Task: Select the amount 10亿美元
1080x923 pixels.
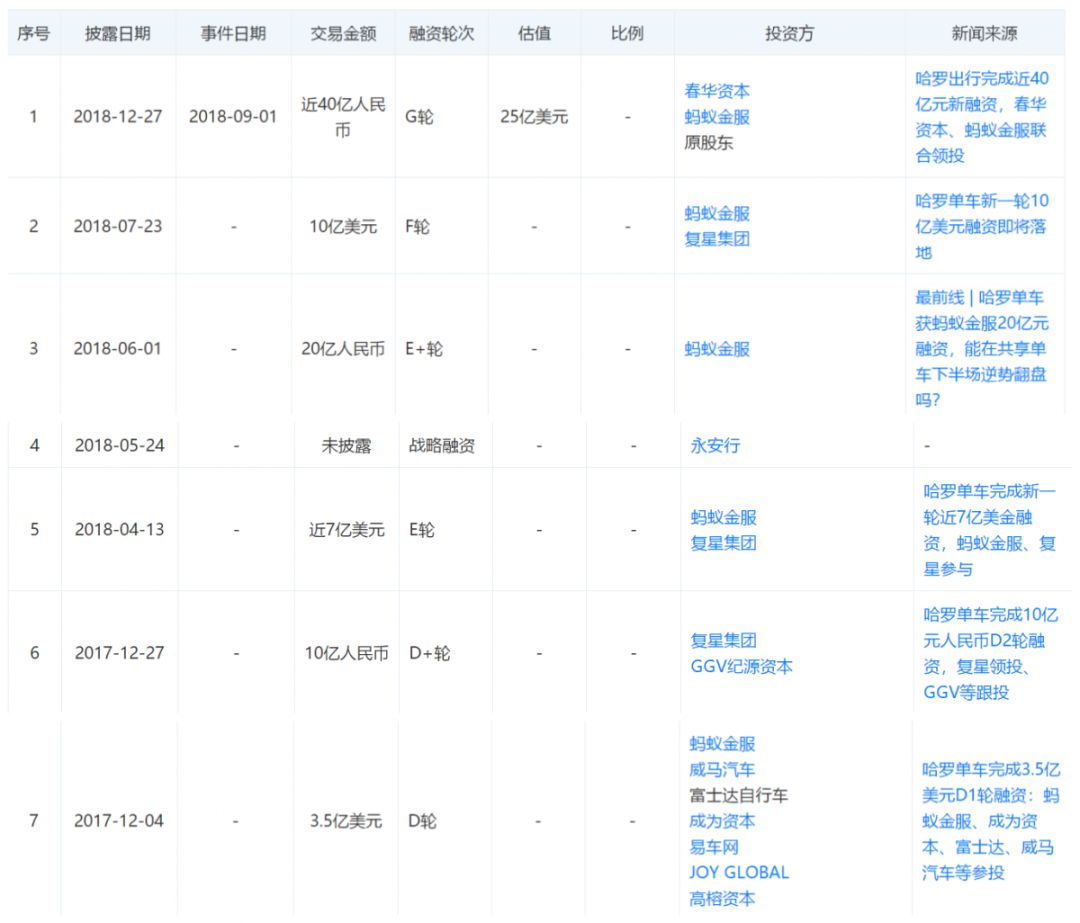Action: point(343,227)
